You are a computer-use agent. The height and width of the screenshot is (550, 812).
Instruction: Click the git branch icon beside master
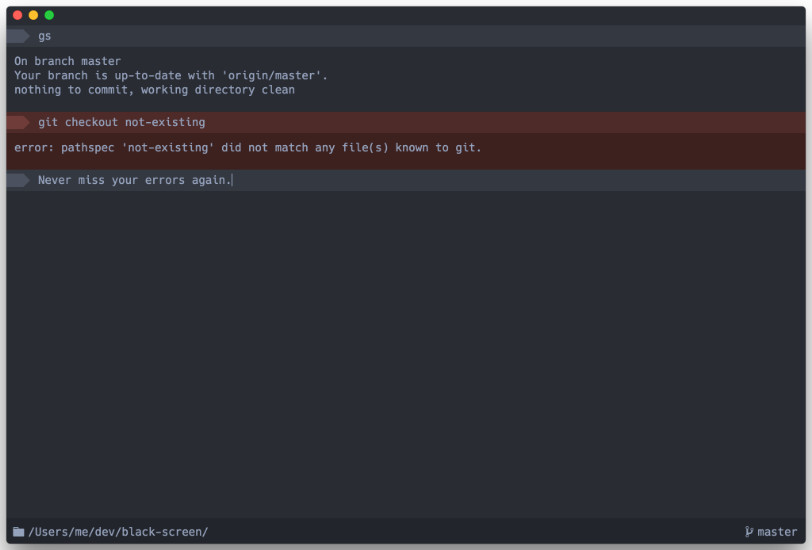click(749, 531)
